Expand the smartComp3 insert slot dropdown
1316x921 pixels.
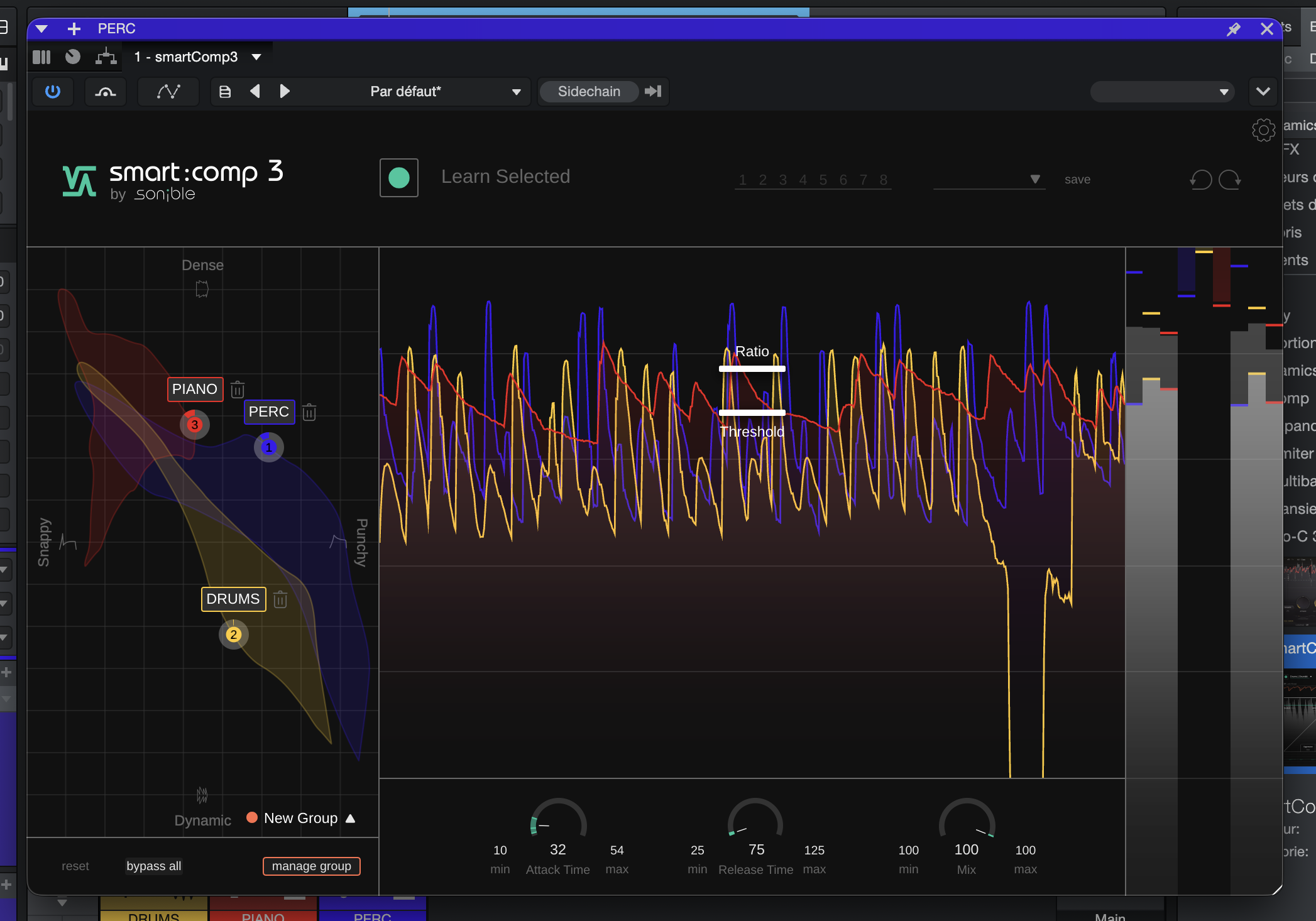coord(256,57)
